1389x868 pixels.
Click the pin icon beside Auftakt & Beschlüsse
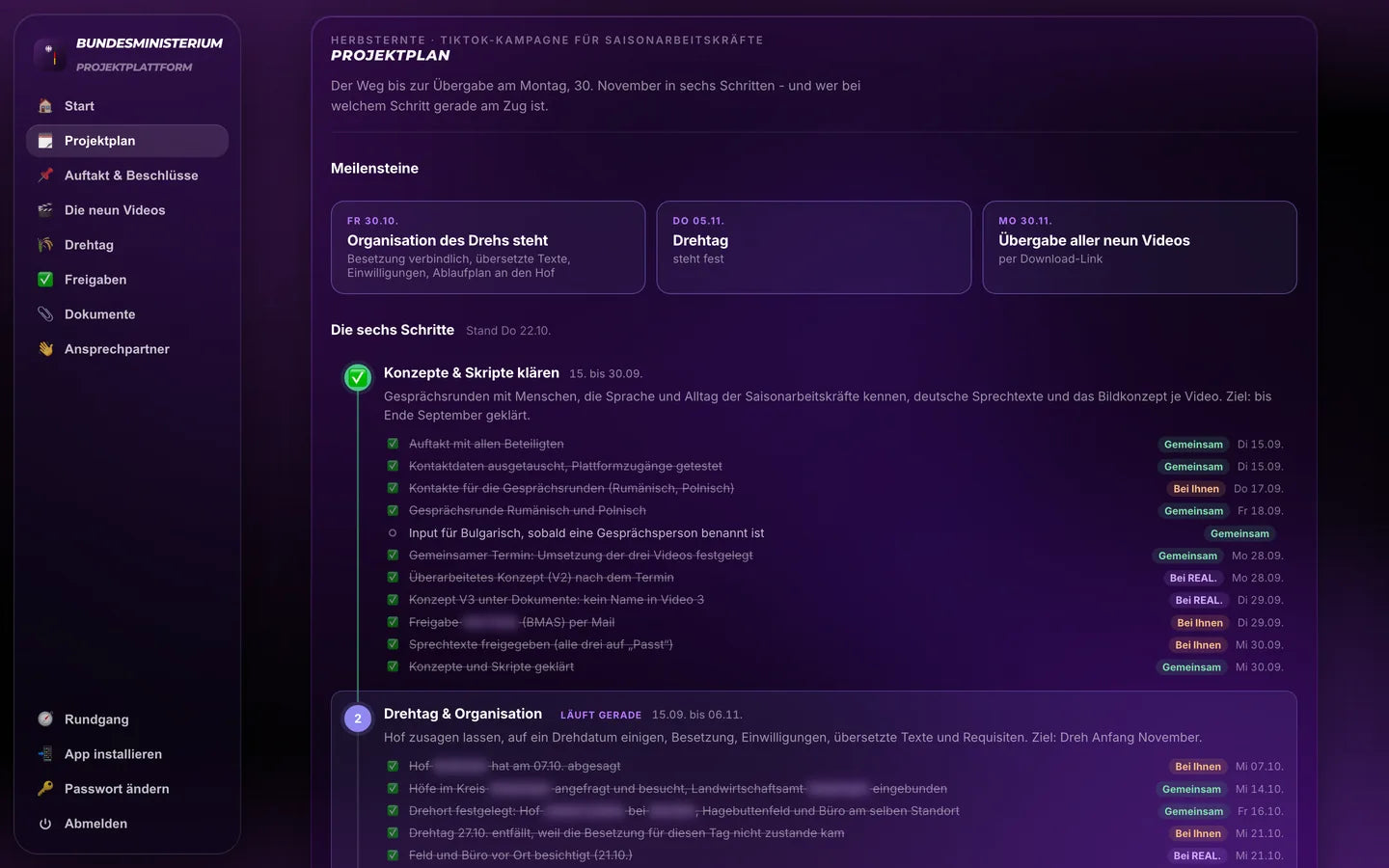(x=45, y=176)
